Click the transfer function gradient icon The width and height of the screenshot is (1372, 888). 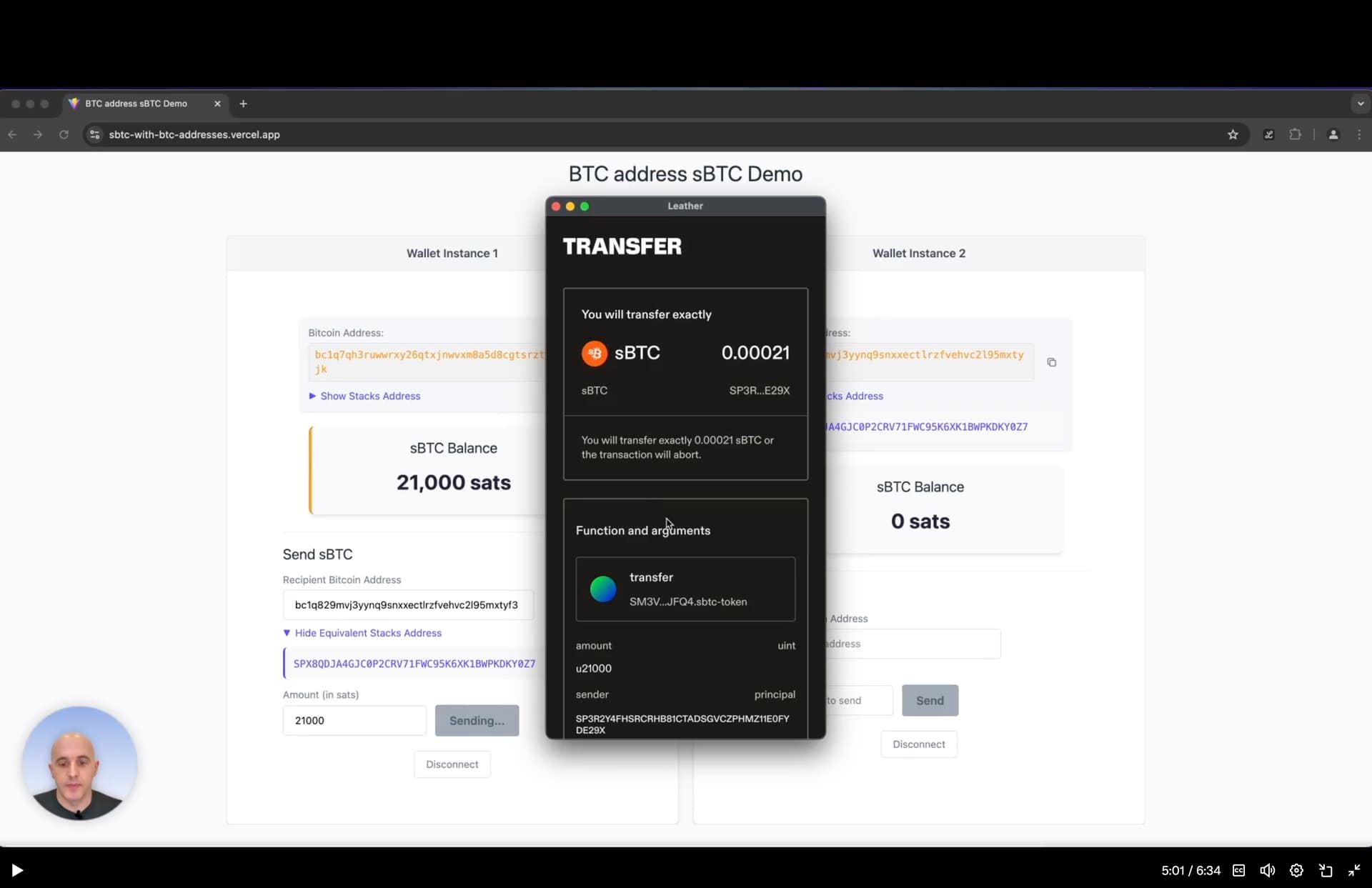603,589
